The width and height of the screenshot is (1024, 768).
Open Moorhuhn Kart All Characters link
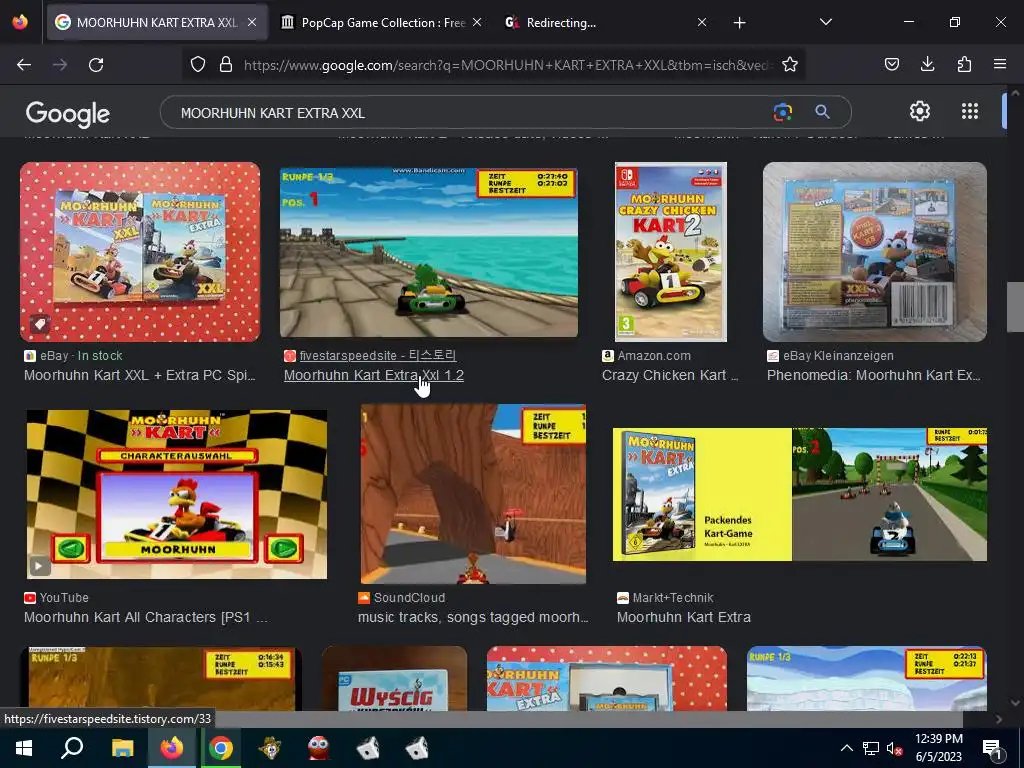pos(146,617)
